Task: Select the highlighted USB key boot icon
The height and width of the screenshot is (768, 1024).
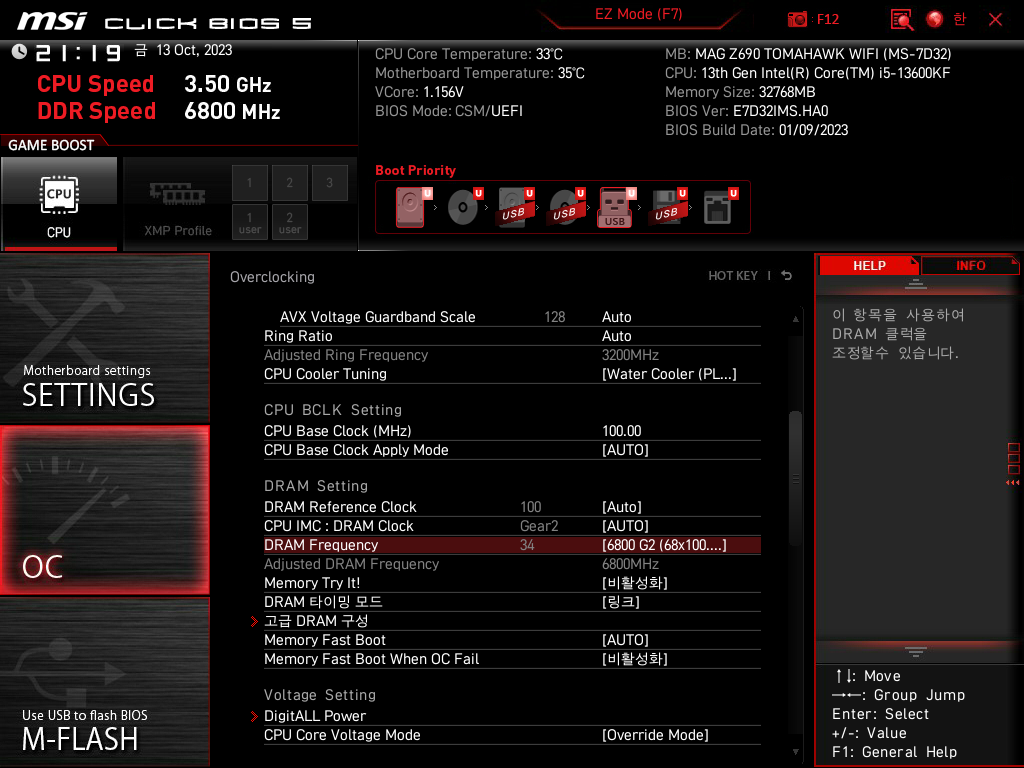Action: (x=616, y=207)
